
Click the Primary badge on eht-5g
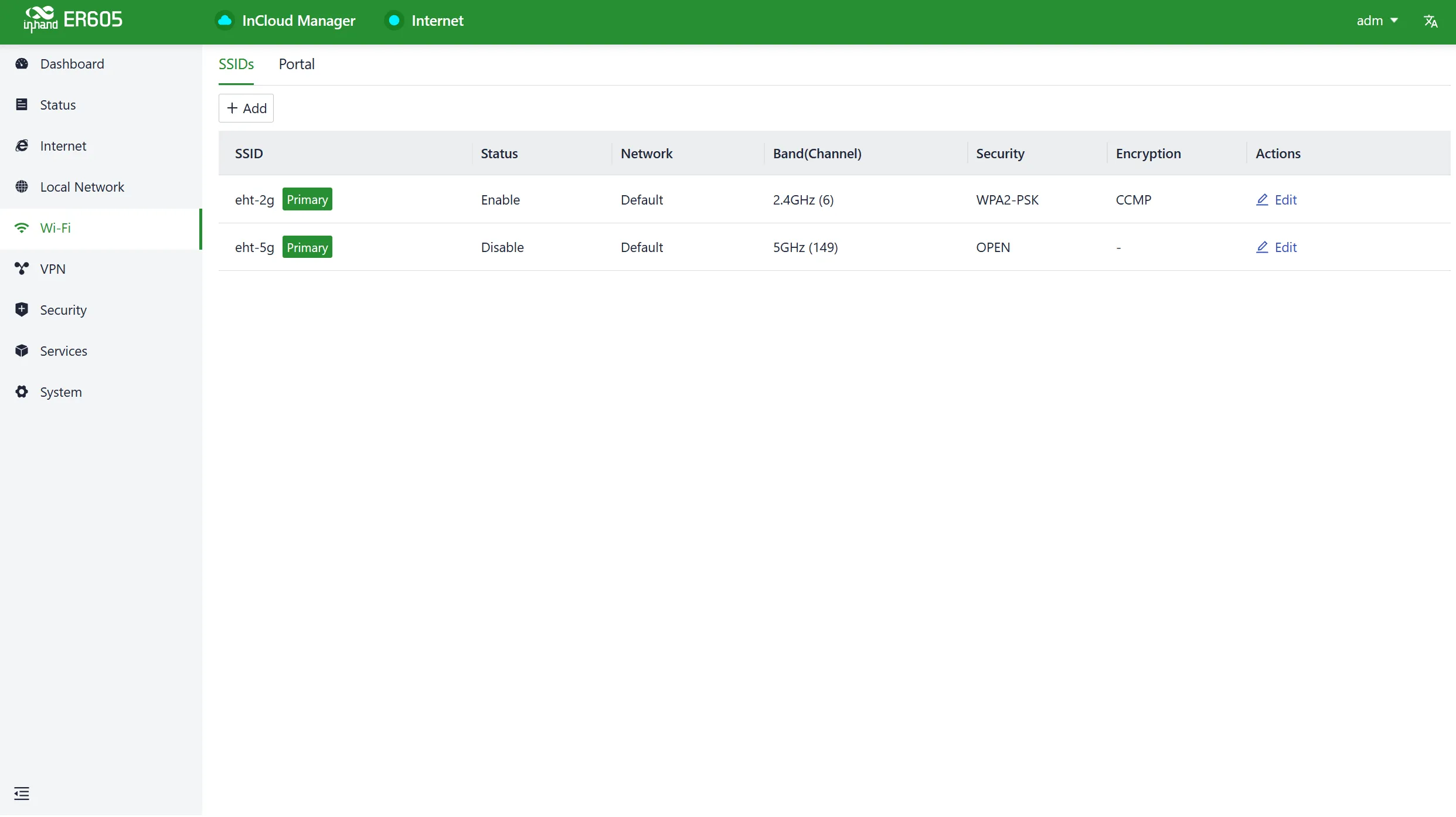(307, 247)
